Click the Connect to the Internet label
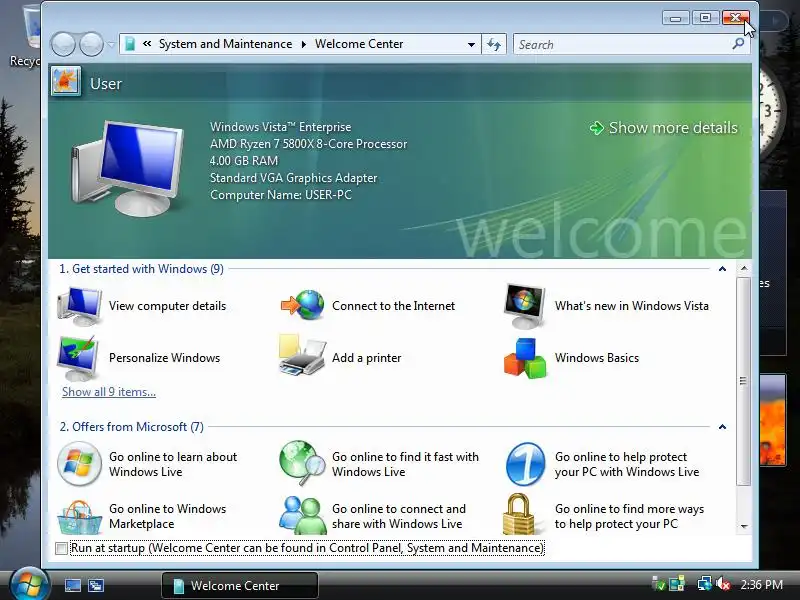The width and height of the screenshot is (800, 600). click(x=393, y=306)
